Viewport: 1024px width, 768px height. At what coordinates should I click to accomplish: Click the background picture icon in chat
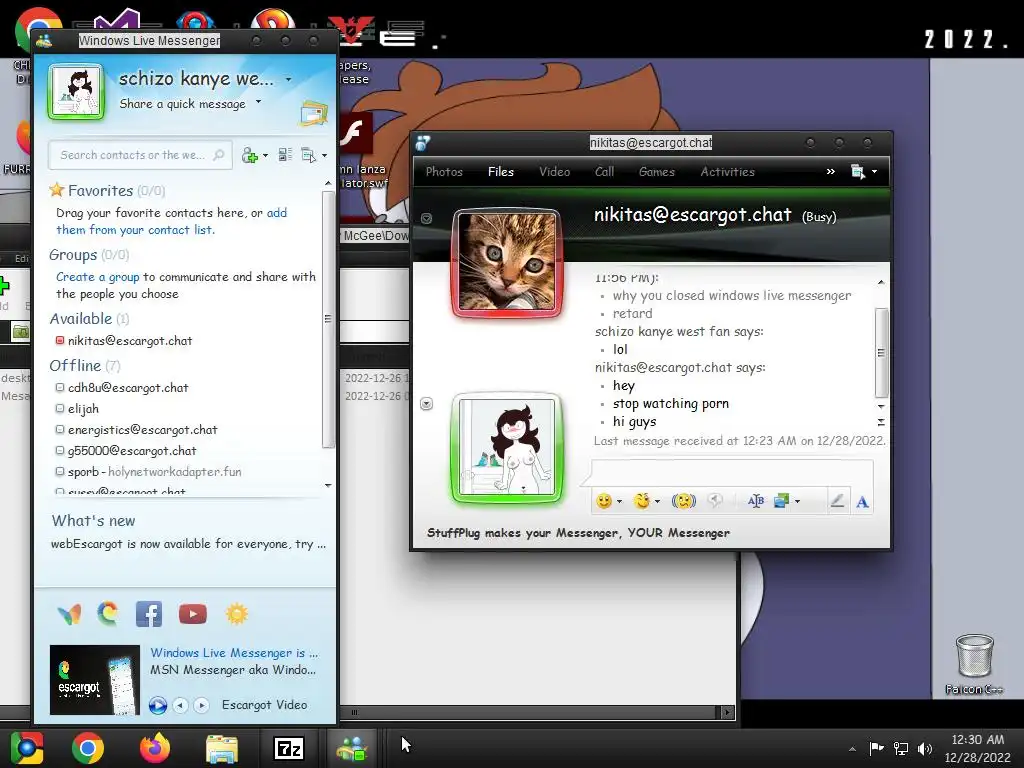pyautogui.click(x=781, y=501)
